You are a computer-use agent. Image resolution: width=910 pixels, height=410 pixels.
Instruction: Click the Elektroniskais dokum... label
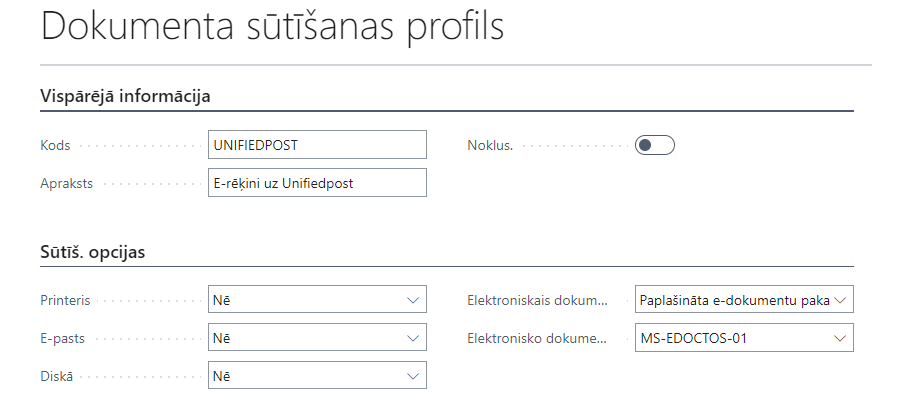tap(537, 299)
